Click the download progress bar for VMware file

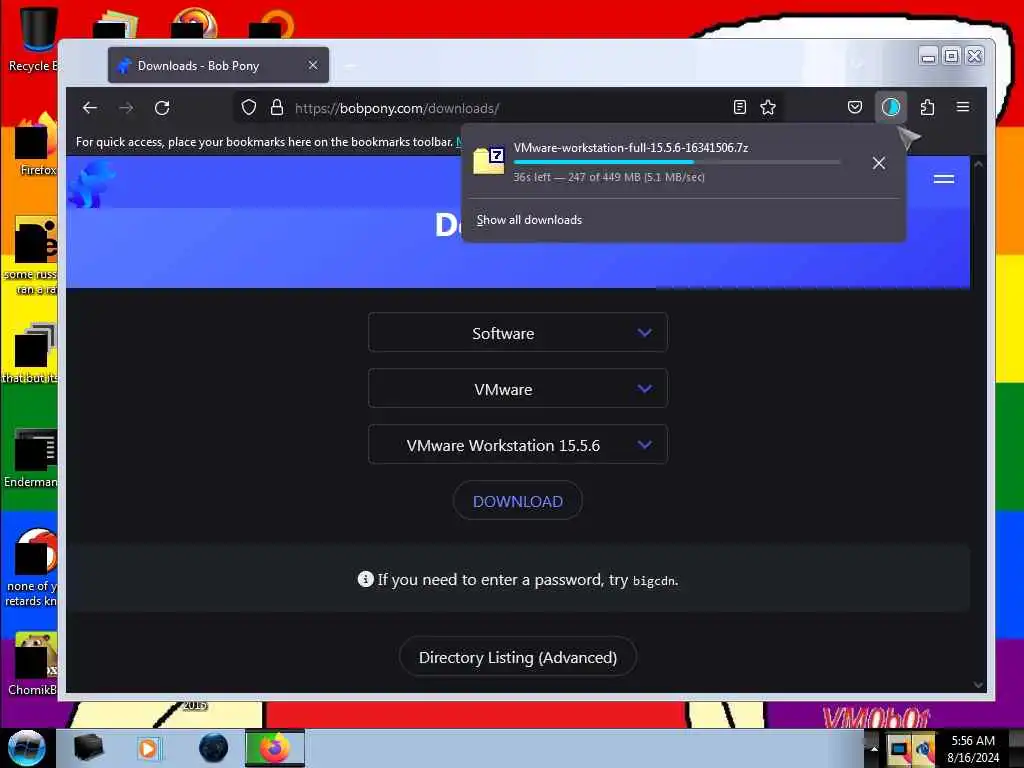click(677, 162)
